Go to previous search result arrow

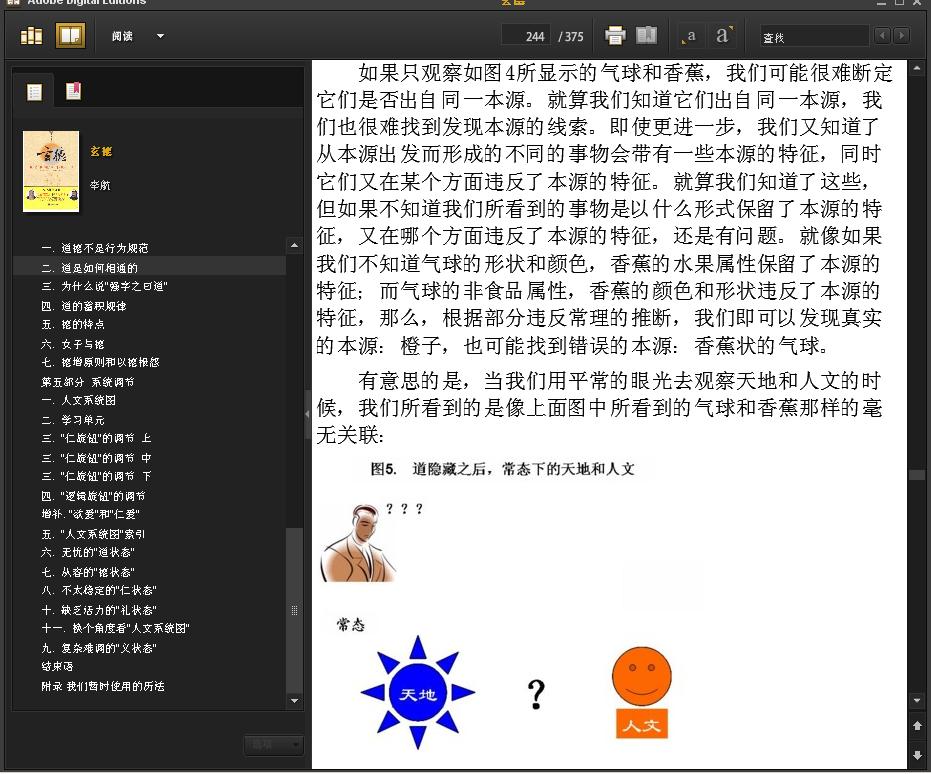[882, 36]
